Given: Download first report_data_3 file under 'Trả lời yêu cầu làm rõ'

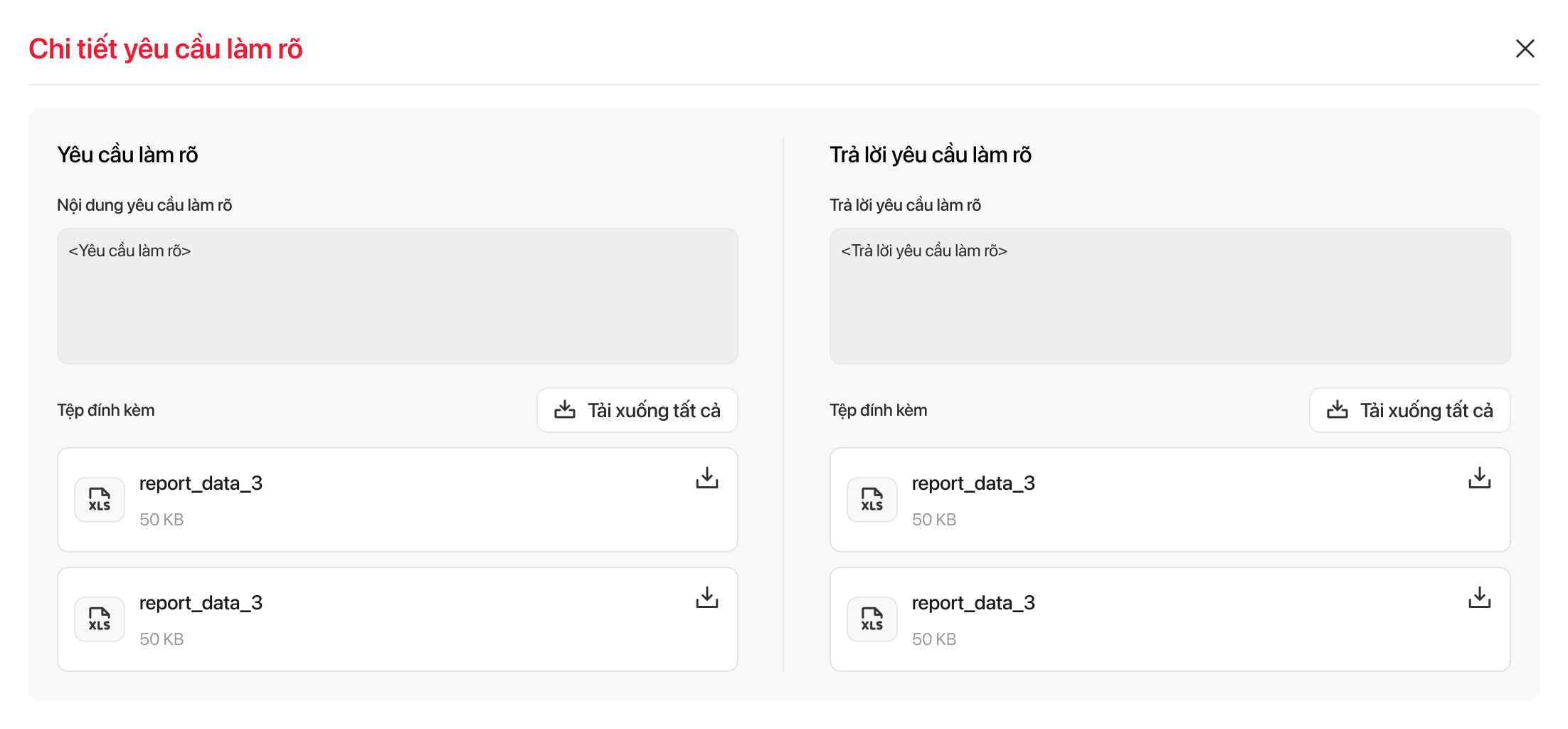Looking at the screenshot, I should (1479, 478).
